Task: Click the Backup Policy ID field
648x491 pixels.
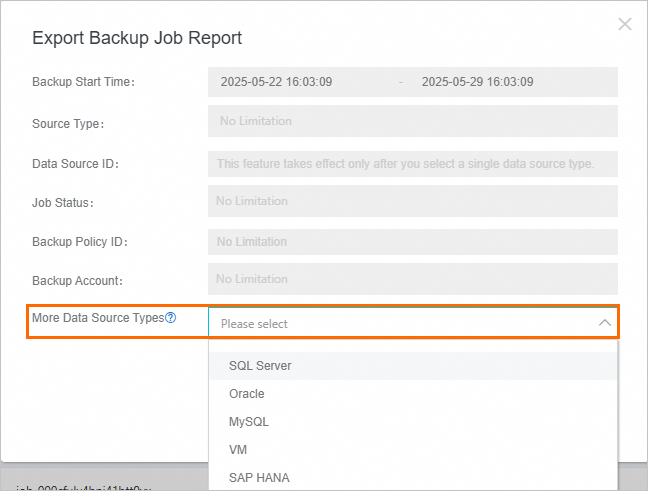Action: point(412,241)
